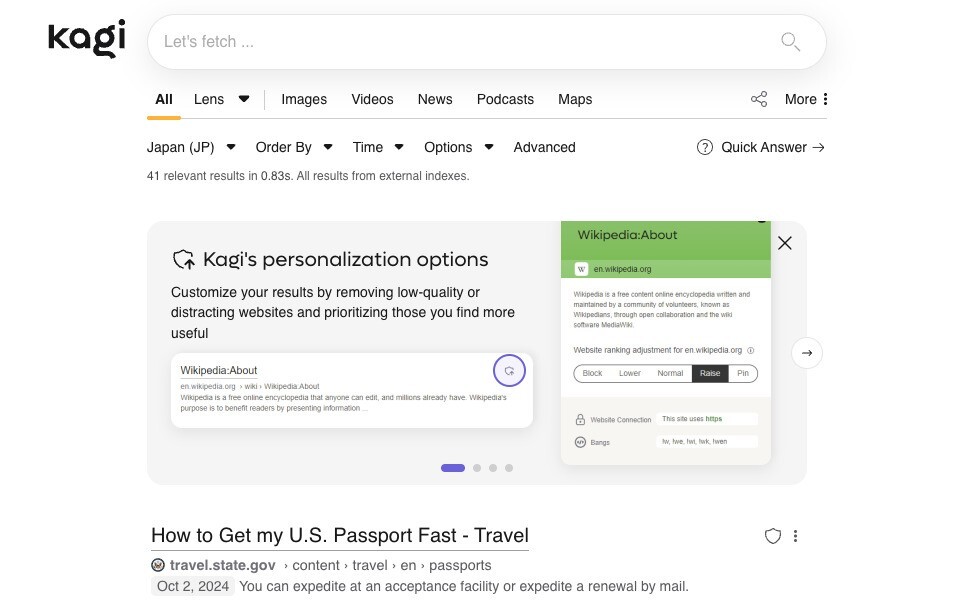977x611 pixels.
Task: Open the How to Get my U.S. Passport Fast link
Action: 339,535
